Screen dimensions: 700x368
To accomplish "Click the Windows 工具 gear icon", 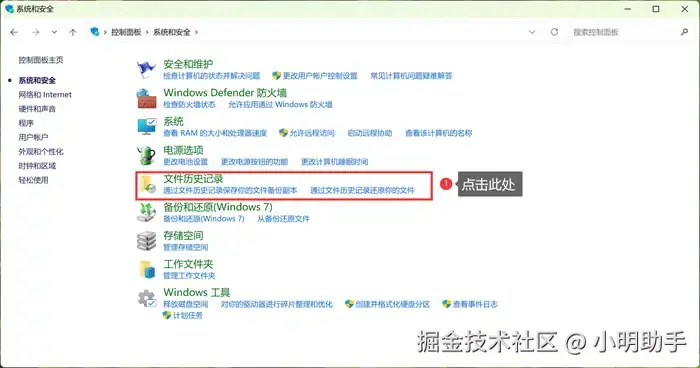I will tap(147, 298).
